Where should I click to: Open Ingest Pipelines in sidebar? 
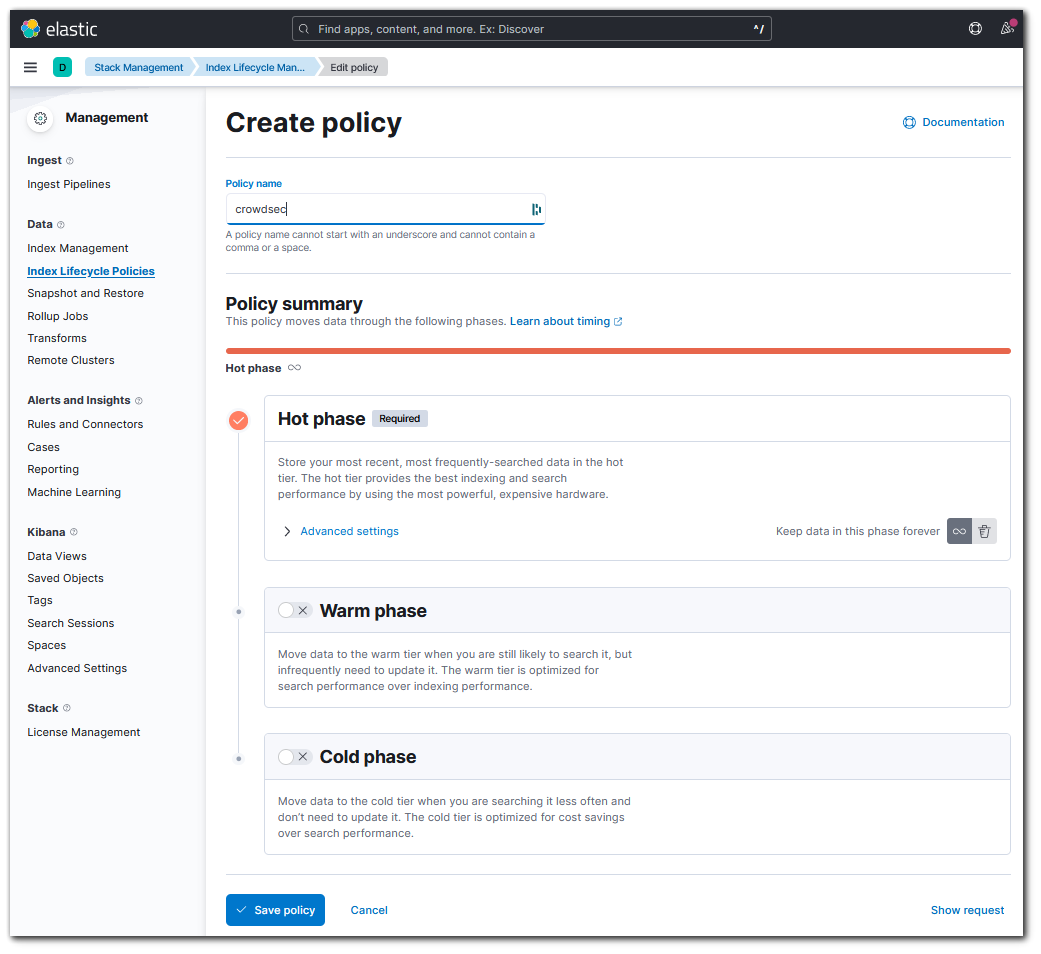click(x=69, y=184)
